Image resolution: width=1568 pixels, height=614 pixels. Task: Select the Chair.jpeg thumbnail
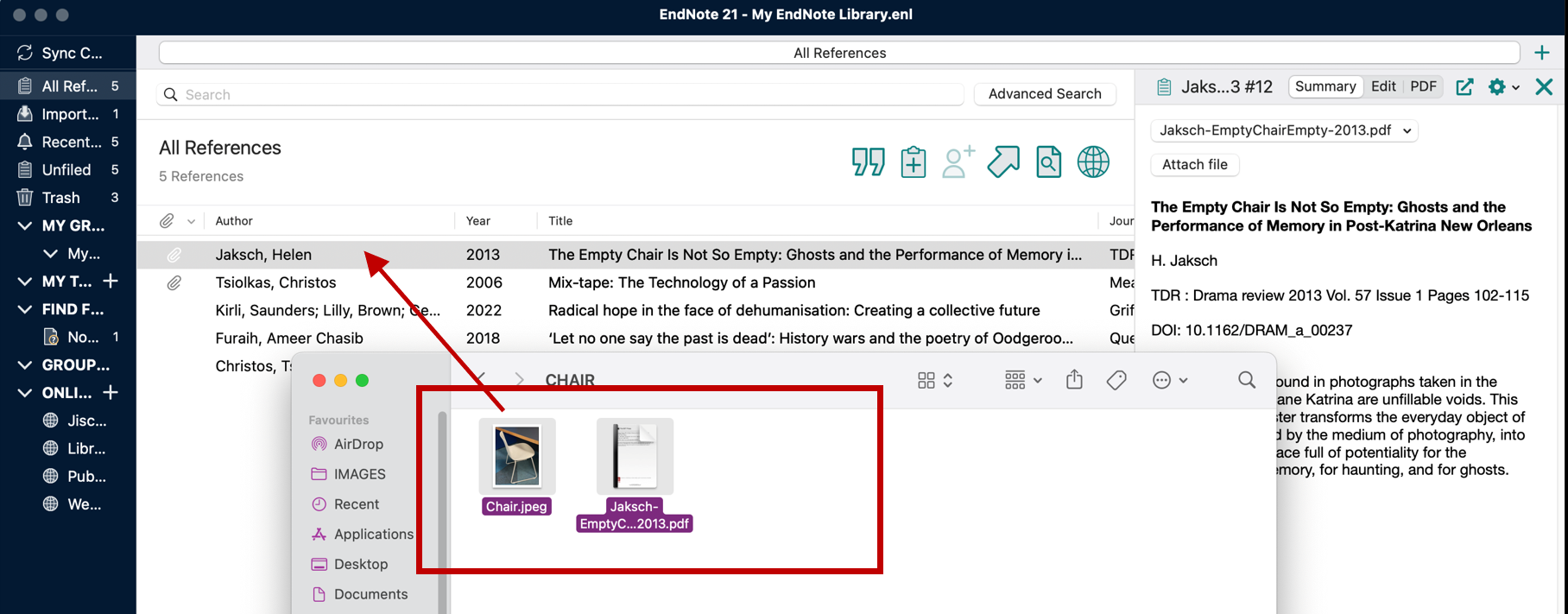(x=517, y=457)
